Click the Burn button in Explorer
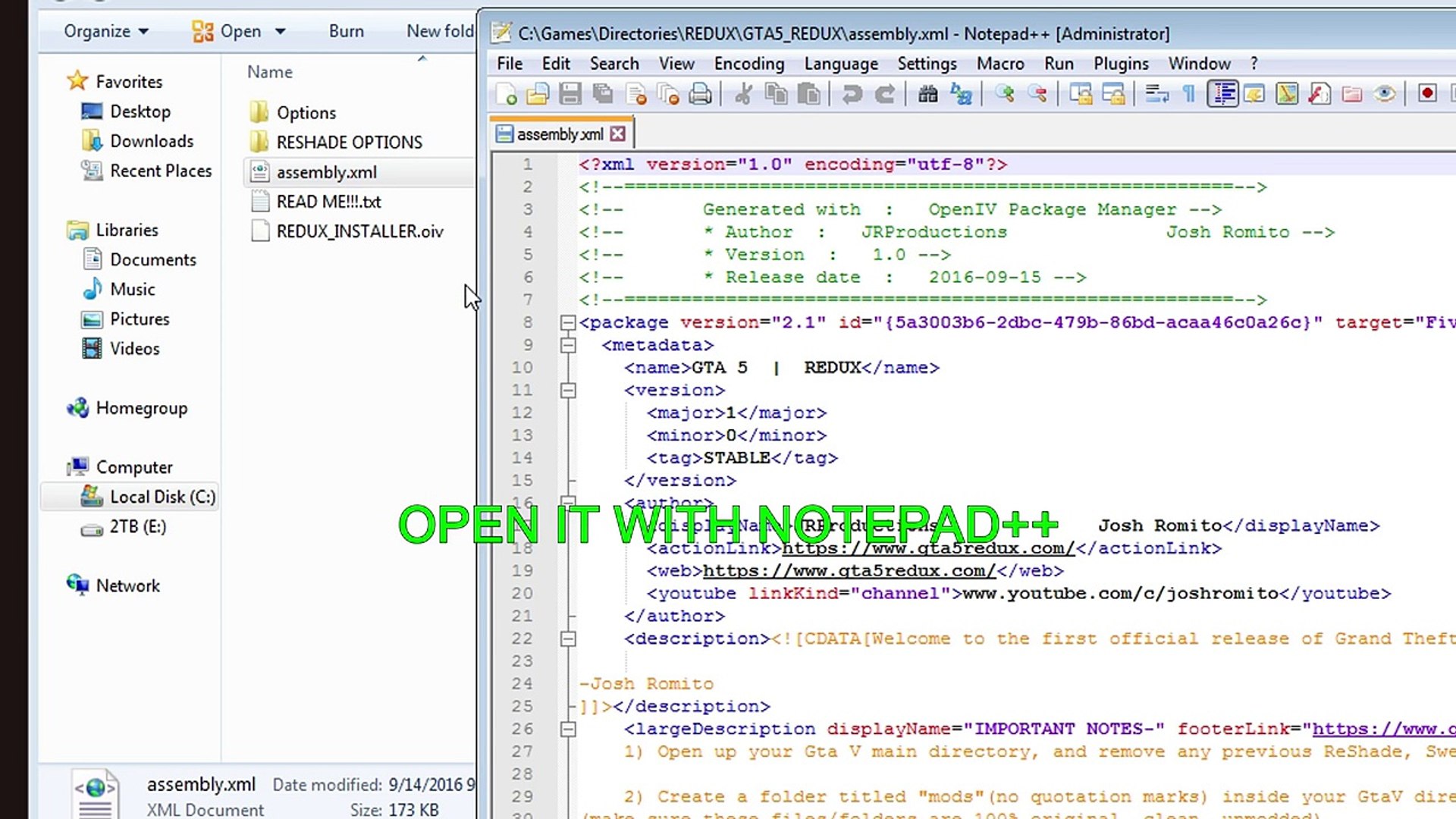 coord(346,31)
